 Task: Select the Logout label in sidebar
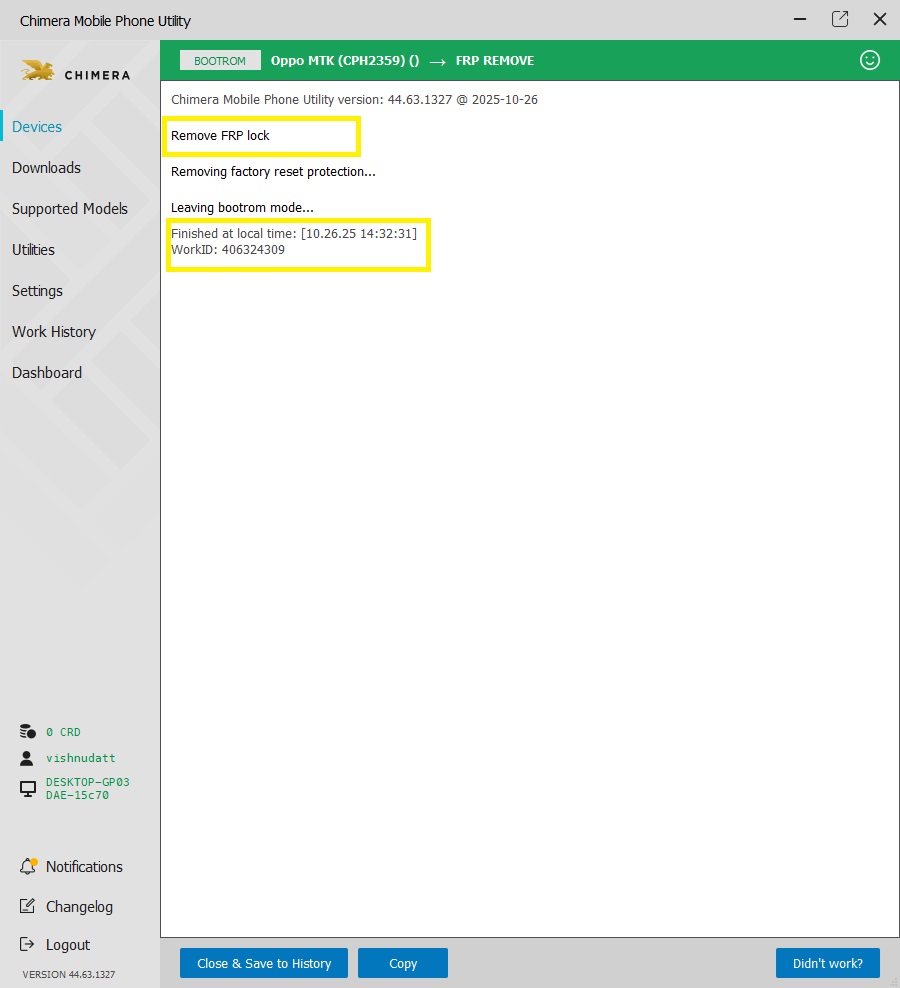[68, 945]
